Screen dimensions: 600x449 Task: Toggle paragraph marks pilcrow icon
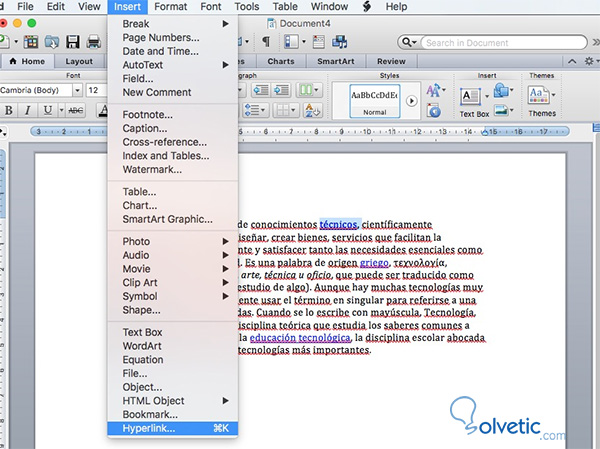click(x=266, y=41)
